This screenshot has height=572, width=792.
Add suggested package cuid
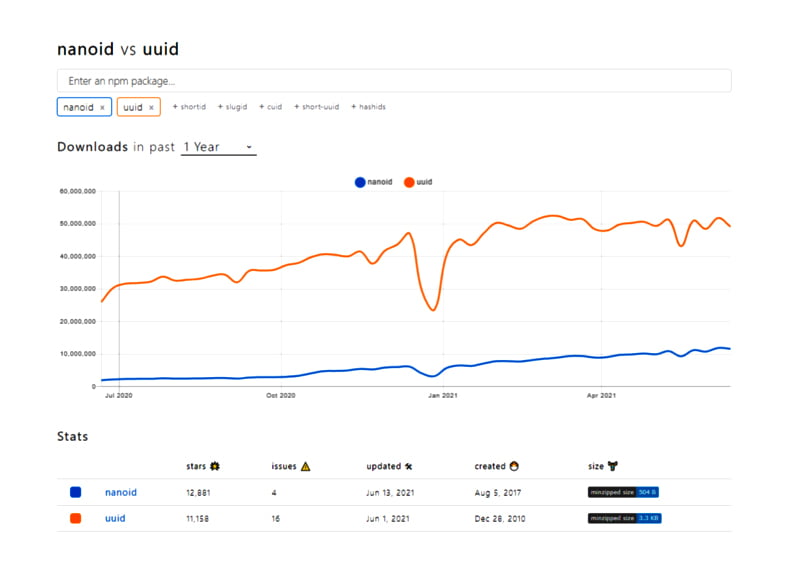click(270, 107)
